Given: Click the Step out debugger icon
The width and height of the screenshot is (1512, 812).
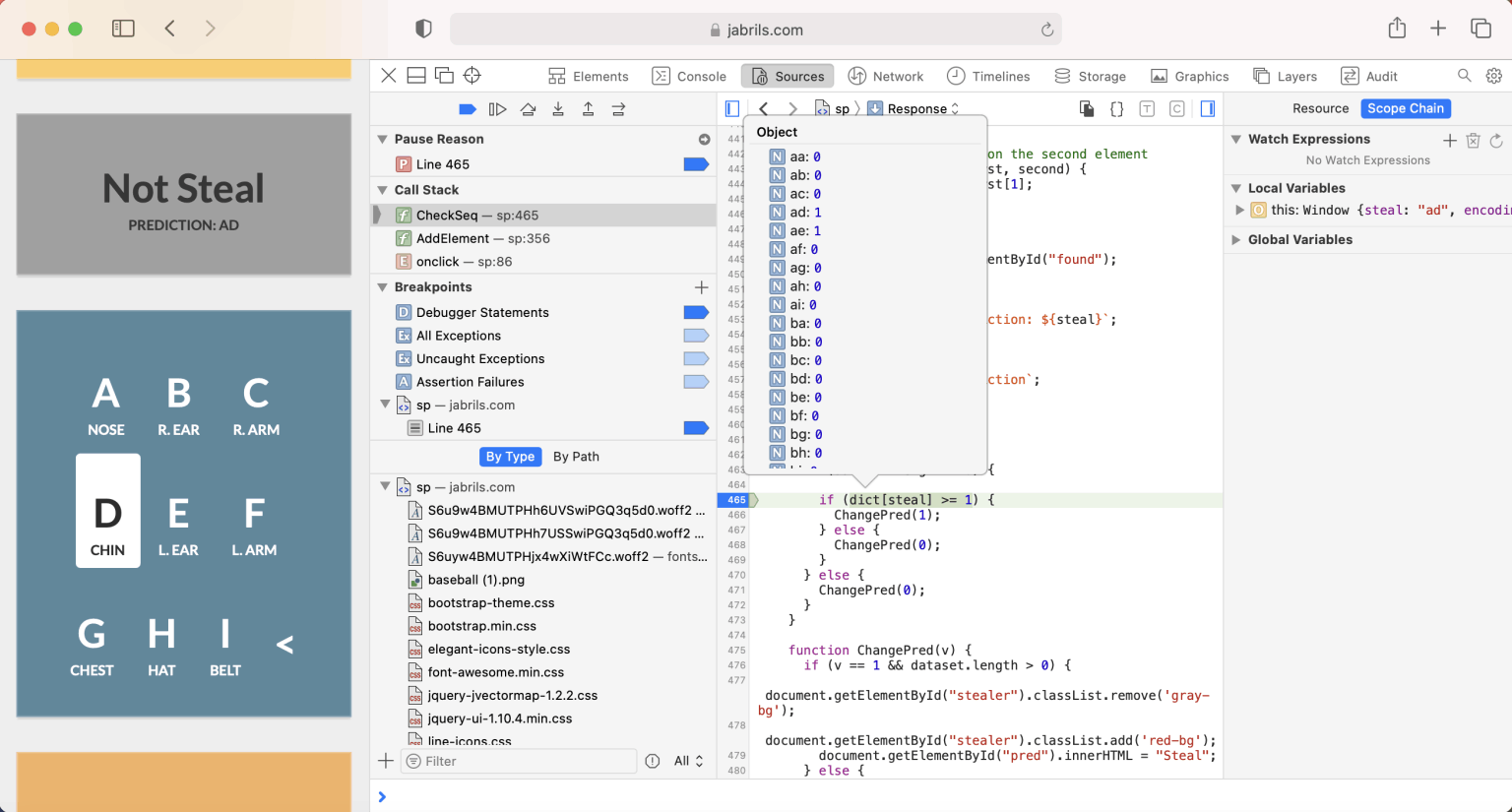Looking at the screenshot, I should tap(588, 109).
